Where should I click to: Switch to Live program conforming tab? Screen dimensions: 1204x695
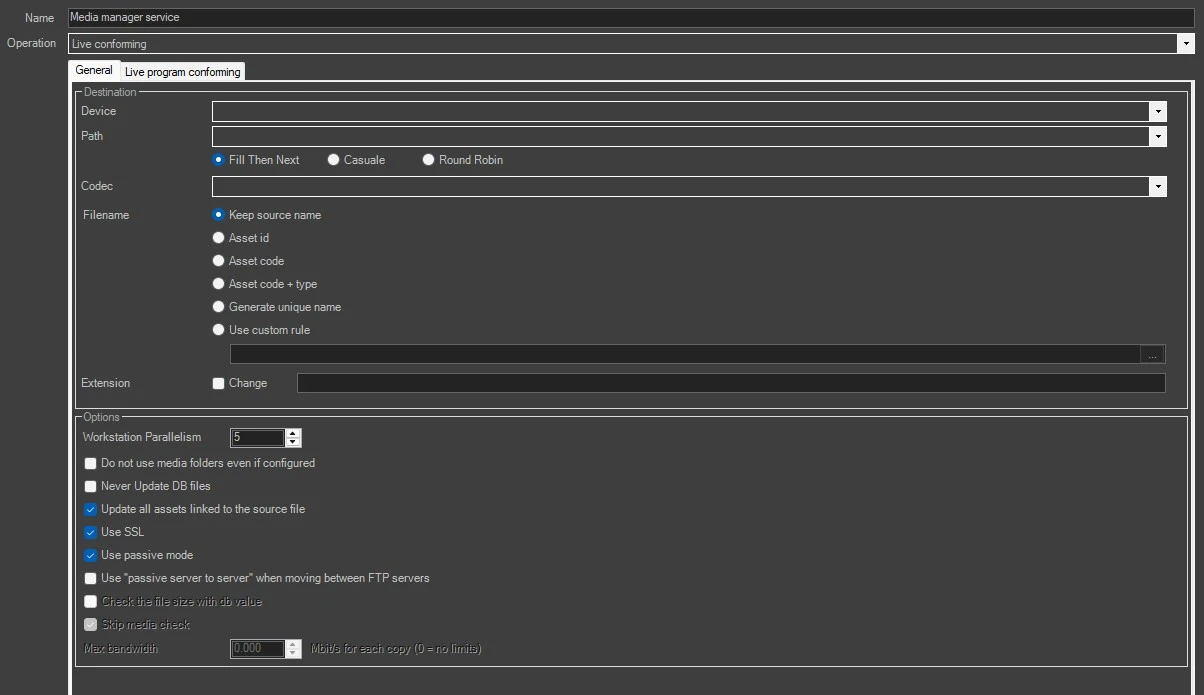click(182, 72)
